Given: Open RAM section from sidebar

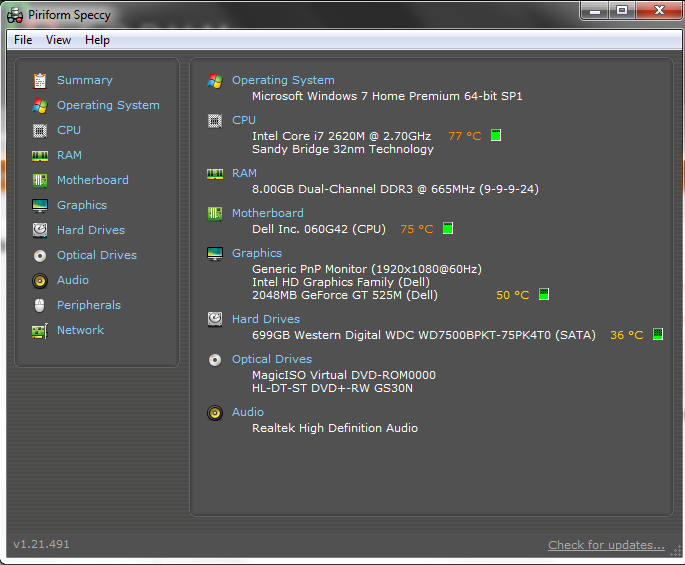Looking at the screenshot, I should click(69, 155).
